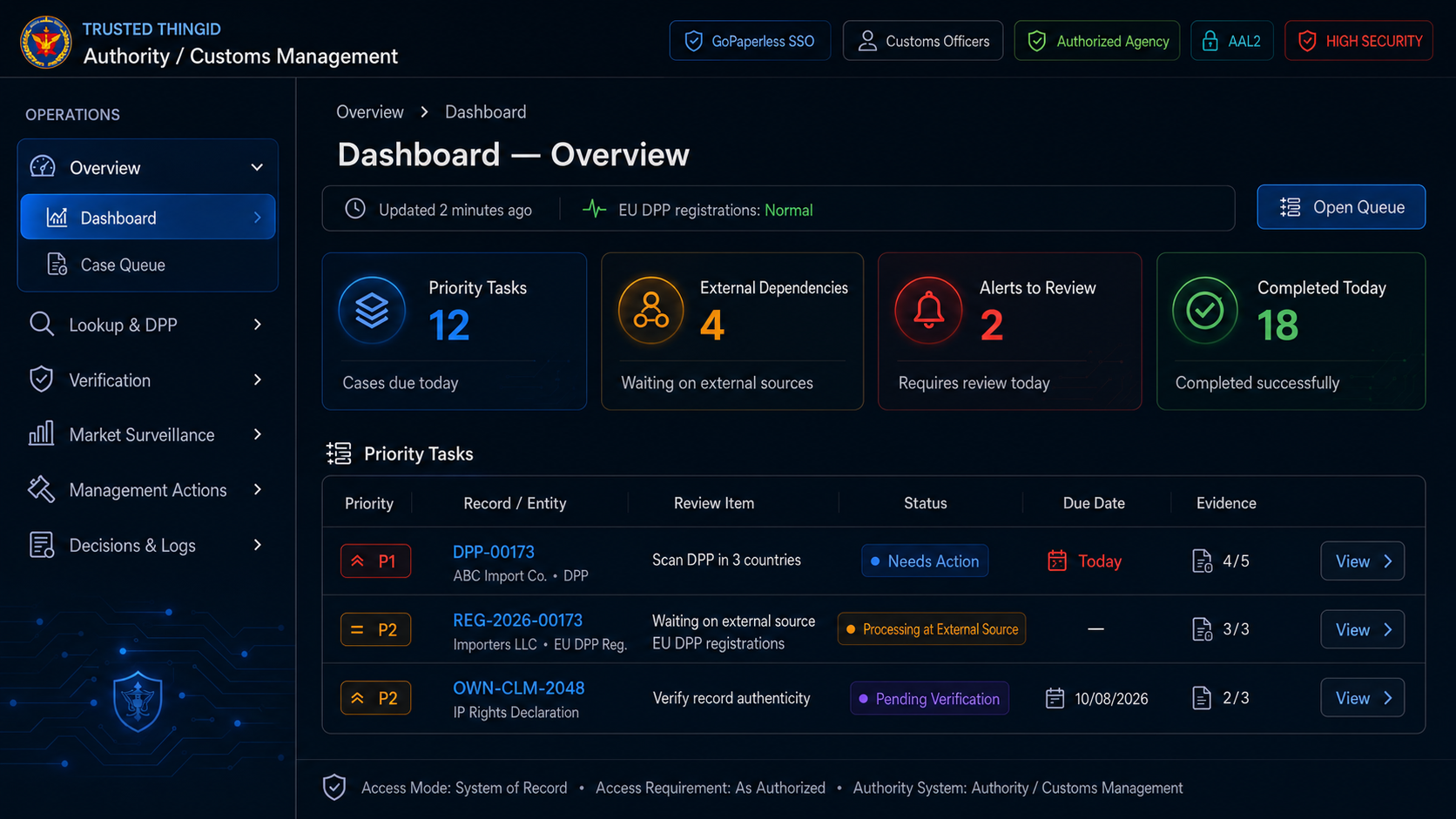Click the High Security red shield icon

pos(1307,41)
